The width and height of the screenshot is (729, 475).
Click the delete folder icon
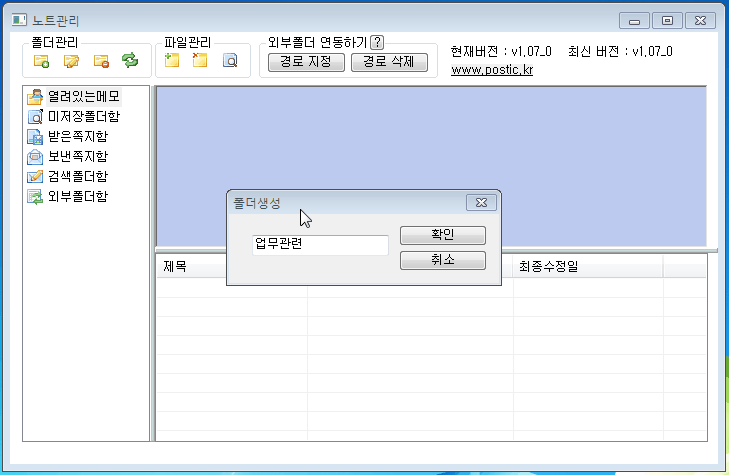coord(101,61)
